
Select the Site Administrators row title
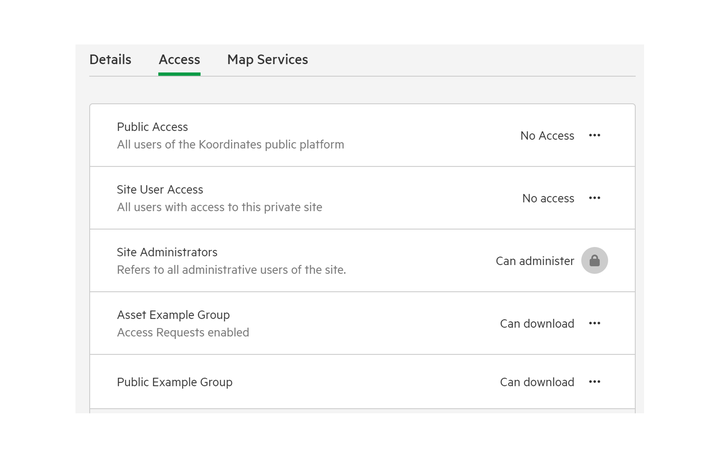(167, 252)
